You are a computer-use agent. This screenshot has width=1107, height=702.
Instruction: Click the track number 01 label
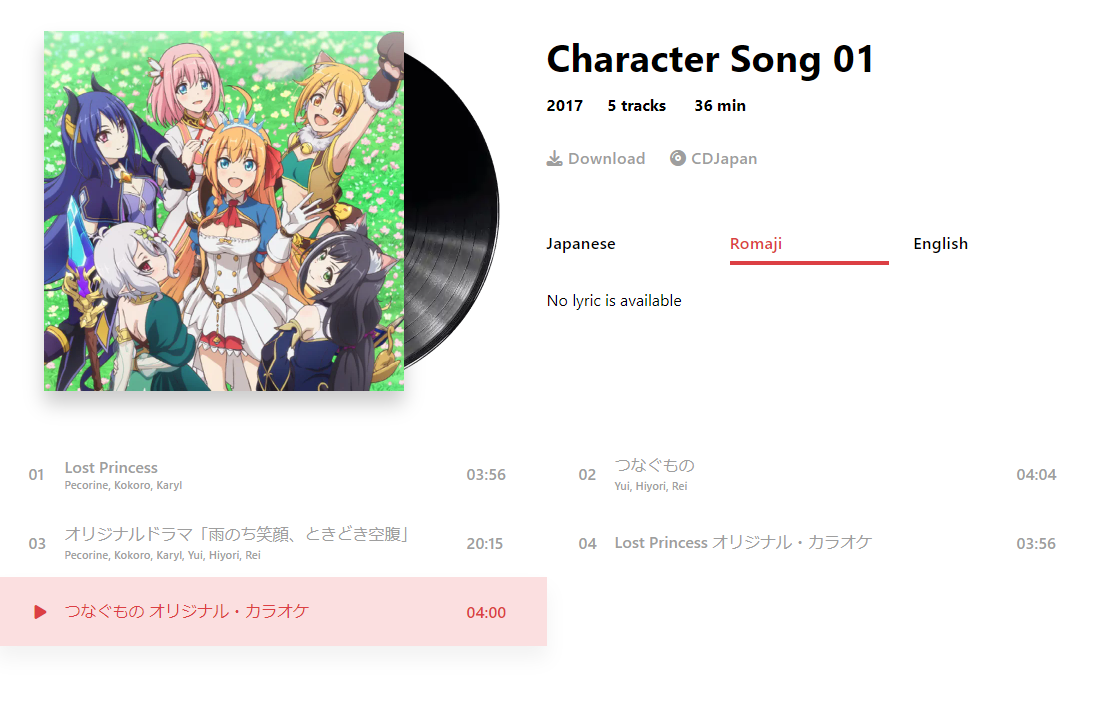(x=36, y=475)
